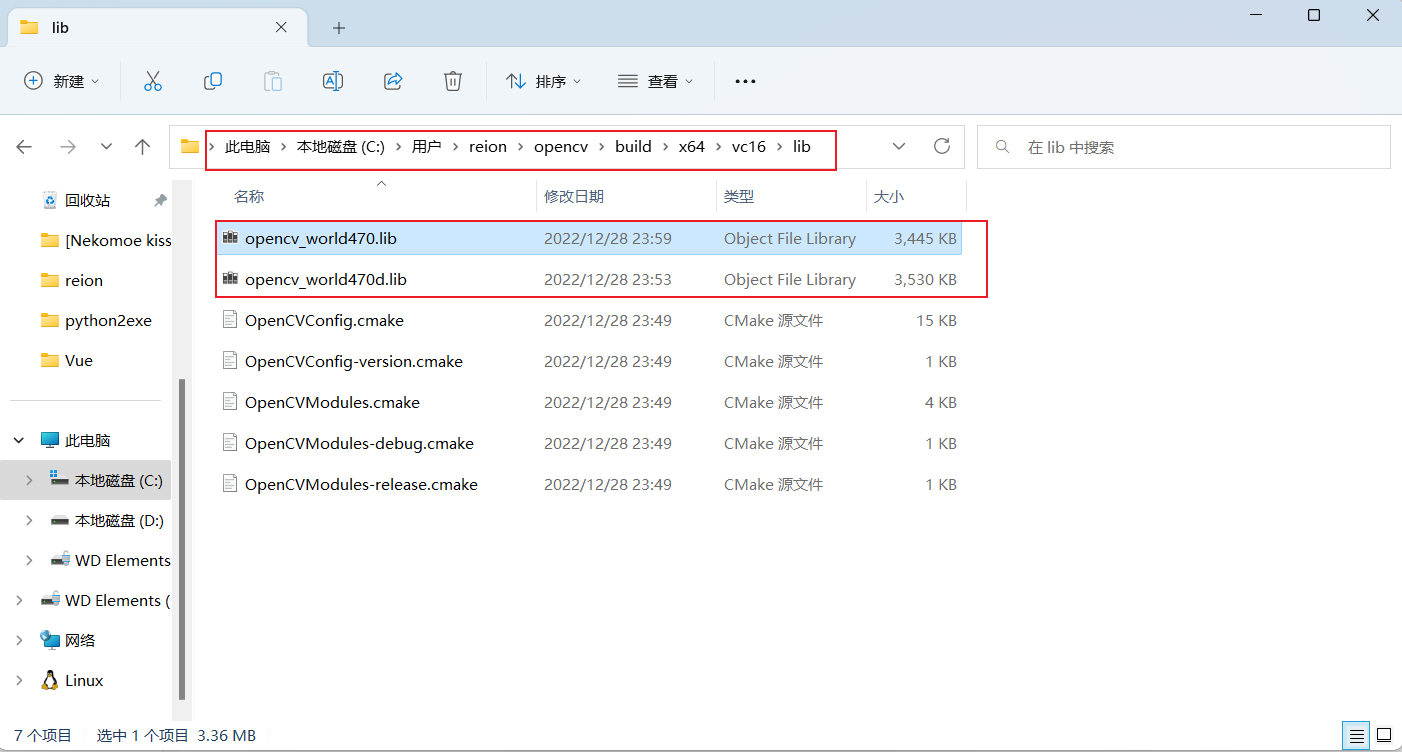
Task: Refresh the current folder view
Action: point(941,147)
